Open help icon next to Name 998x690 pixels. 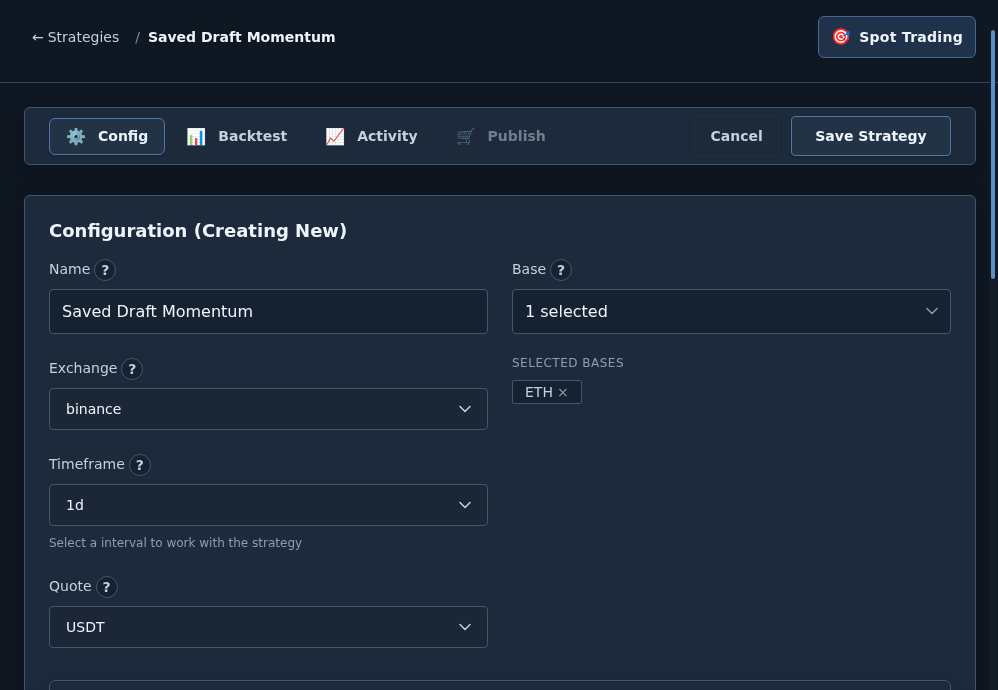[x=105, y=270]
